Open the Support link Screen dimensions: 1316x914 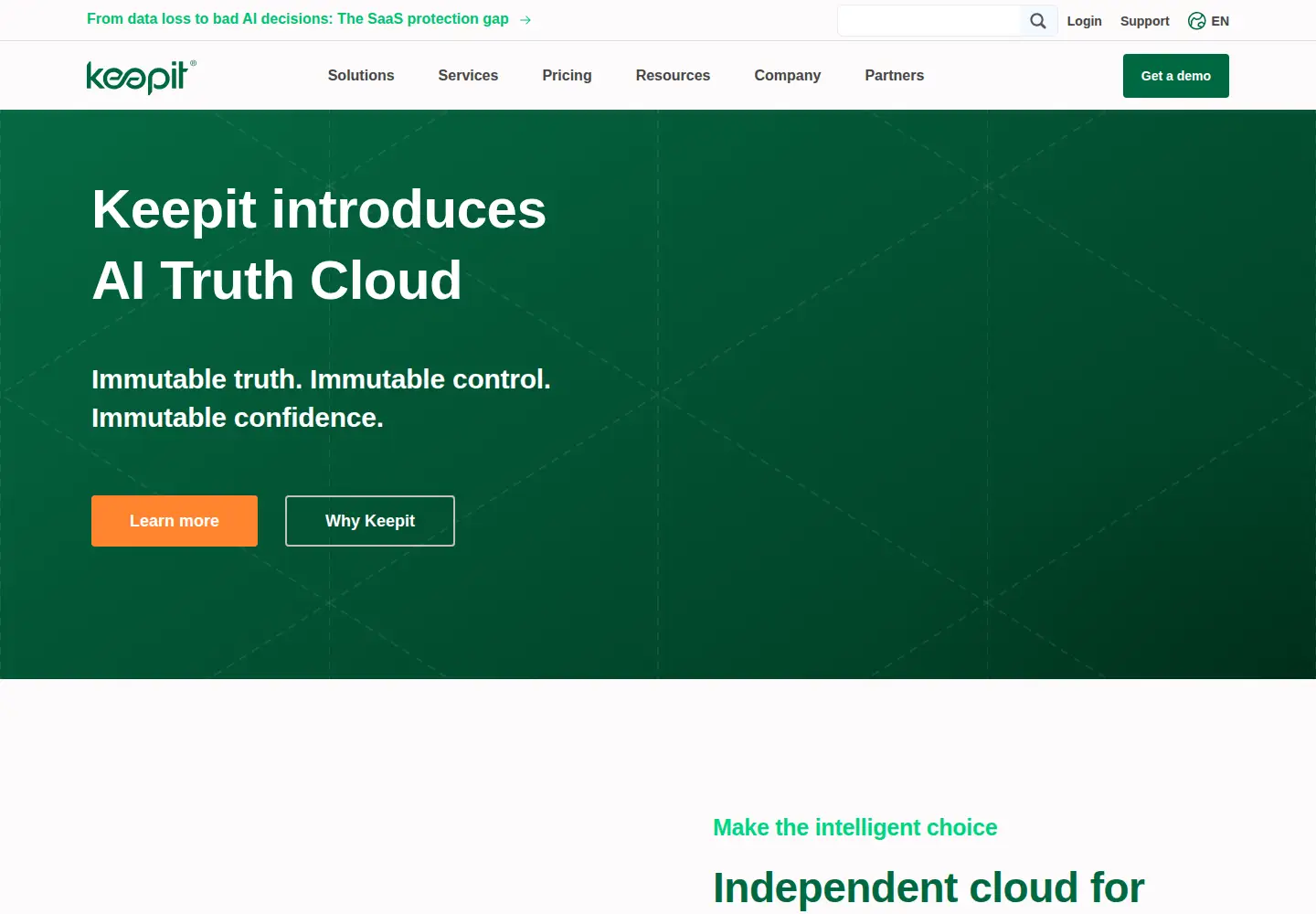tap(1145, 21)
